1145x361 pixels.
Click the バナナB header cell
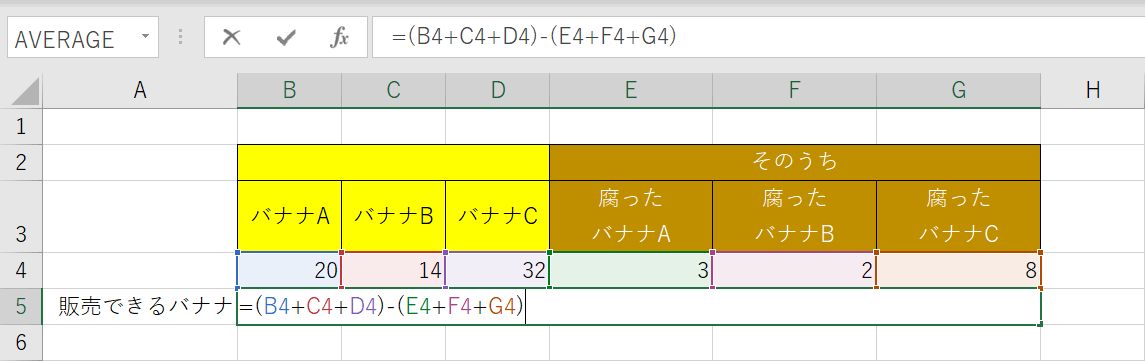pos(394,216)
